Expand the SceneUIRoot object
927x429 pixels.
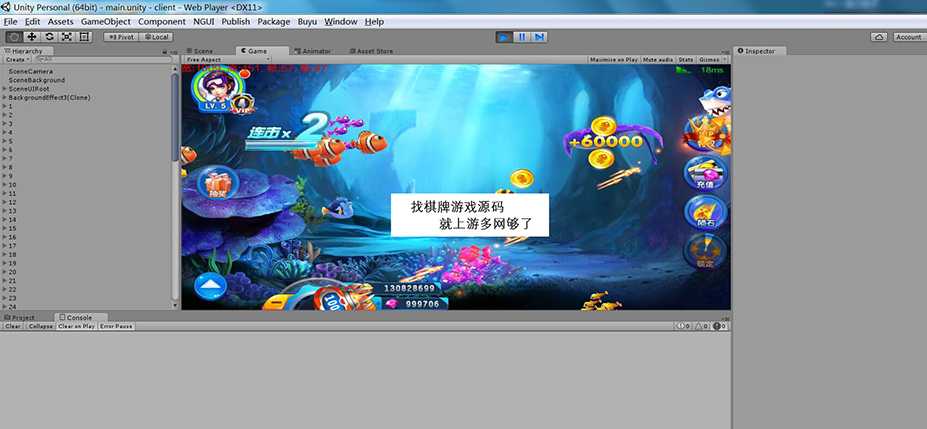point(5,89)
